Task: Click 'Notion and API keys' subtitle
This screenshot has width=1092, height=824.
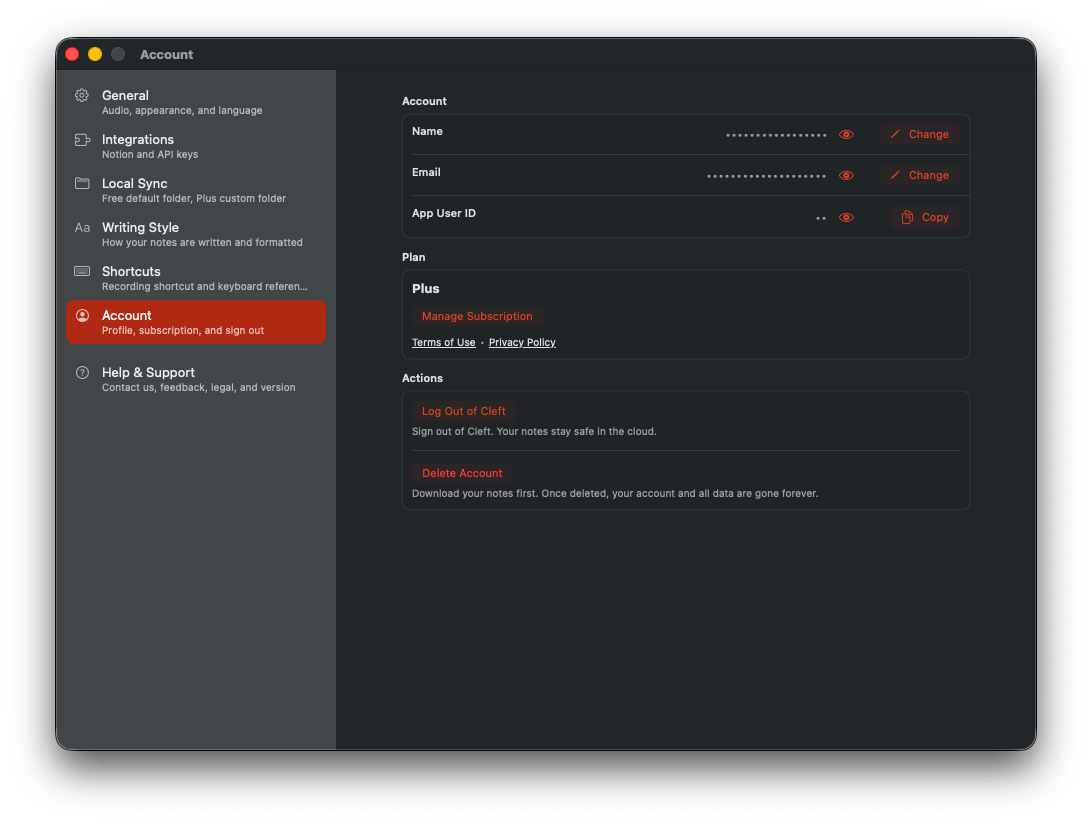Action: coord(150,155)
